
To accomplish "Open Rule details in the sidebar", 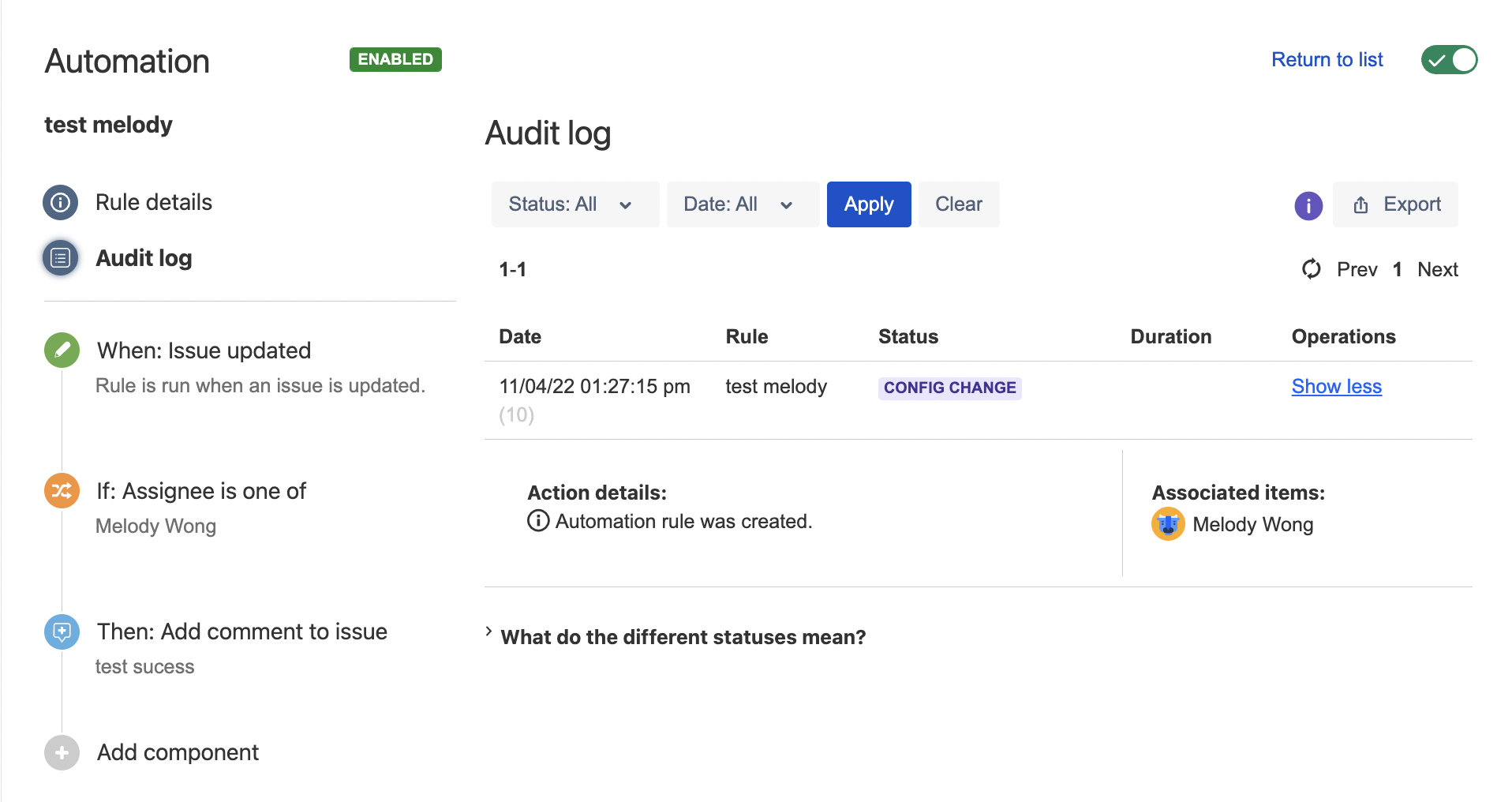I will (154, 203).
